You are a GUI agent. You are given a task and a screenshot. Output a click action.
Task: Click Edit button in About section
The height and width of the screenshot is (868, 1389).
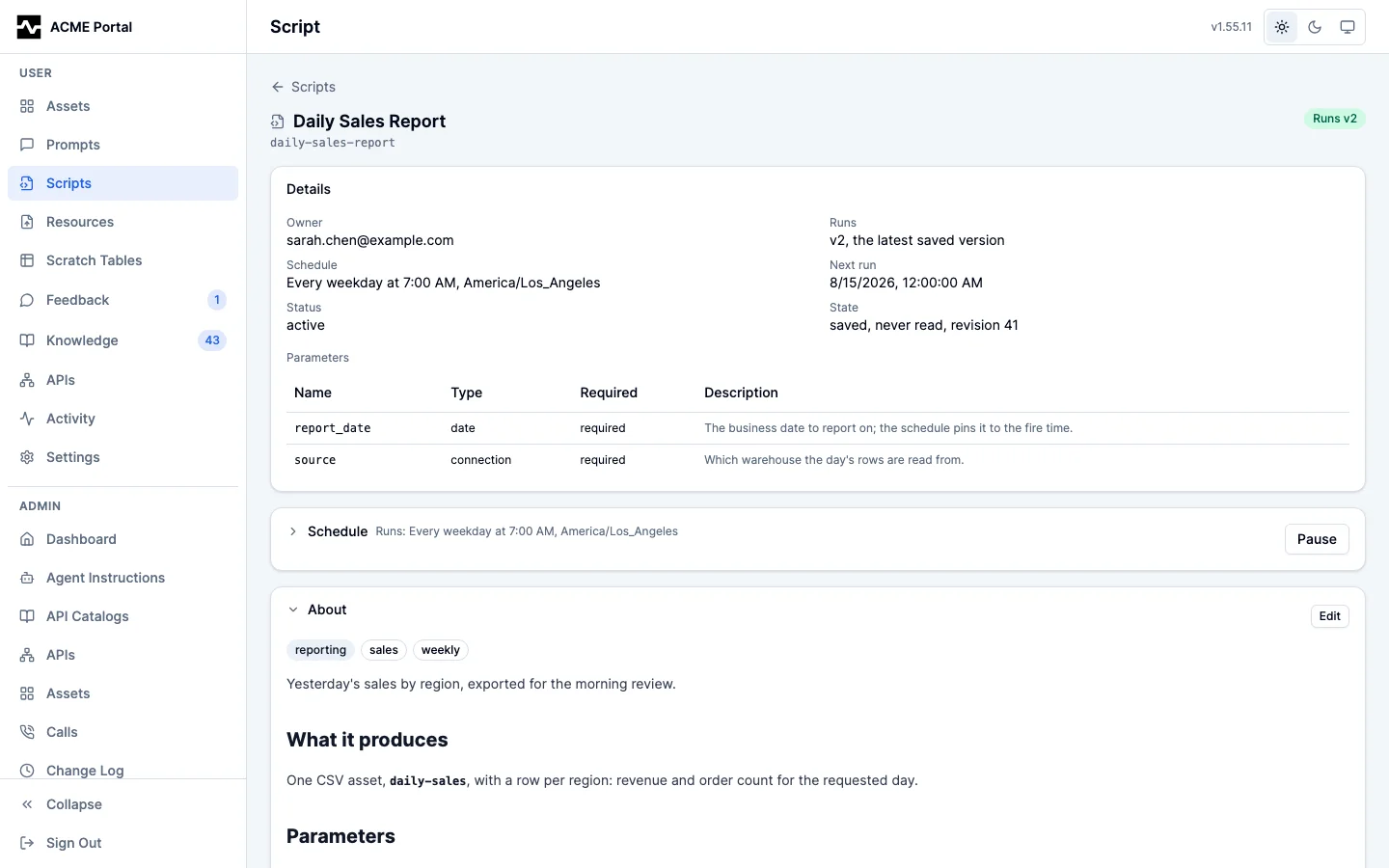pyautogui.click(x=1330, y=616)
